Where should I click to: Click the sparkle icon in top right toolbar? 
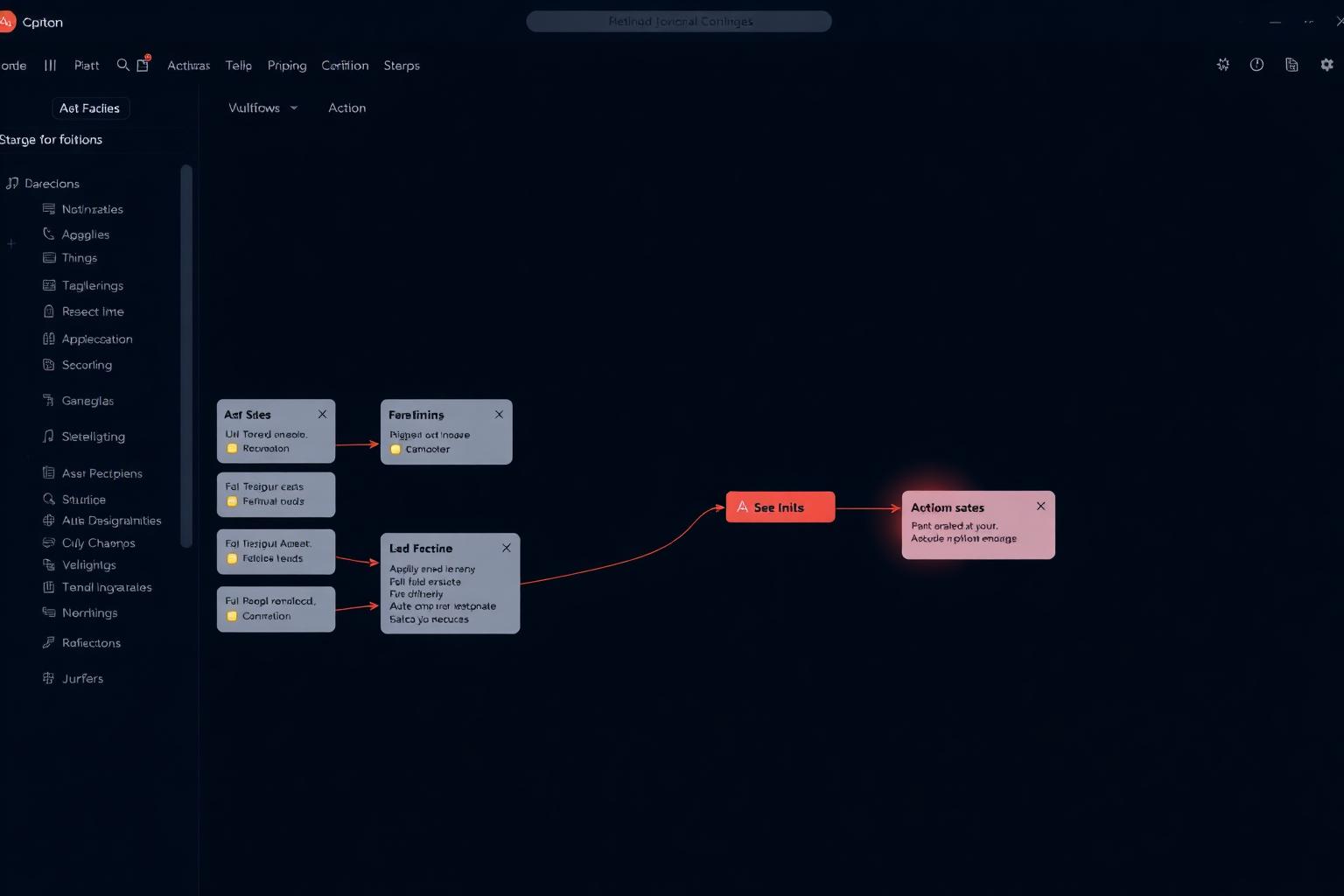pyautogui.click(x=1223, y=65)
